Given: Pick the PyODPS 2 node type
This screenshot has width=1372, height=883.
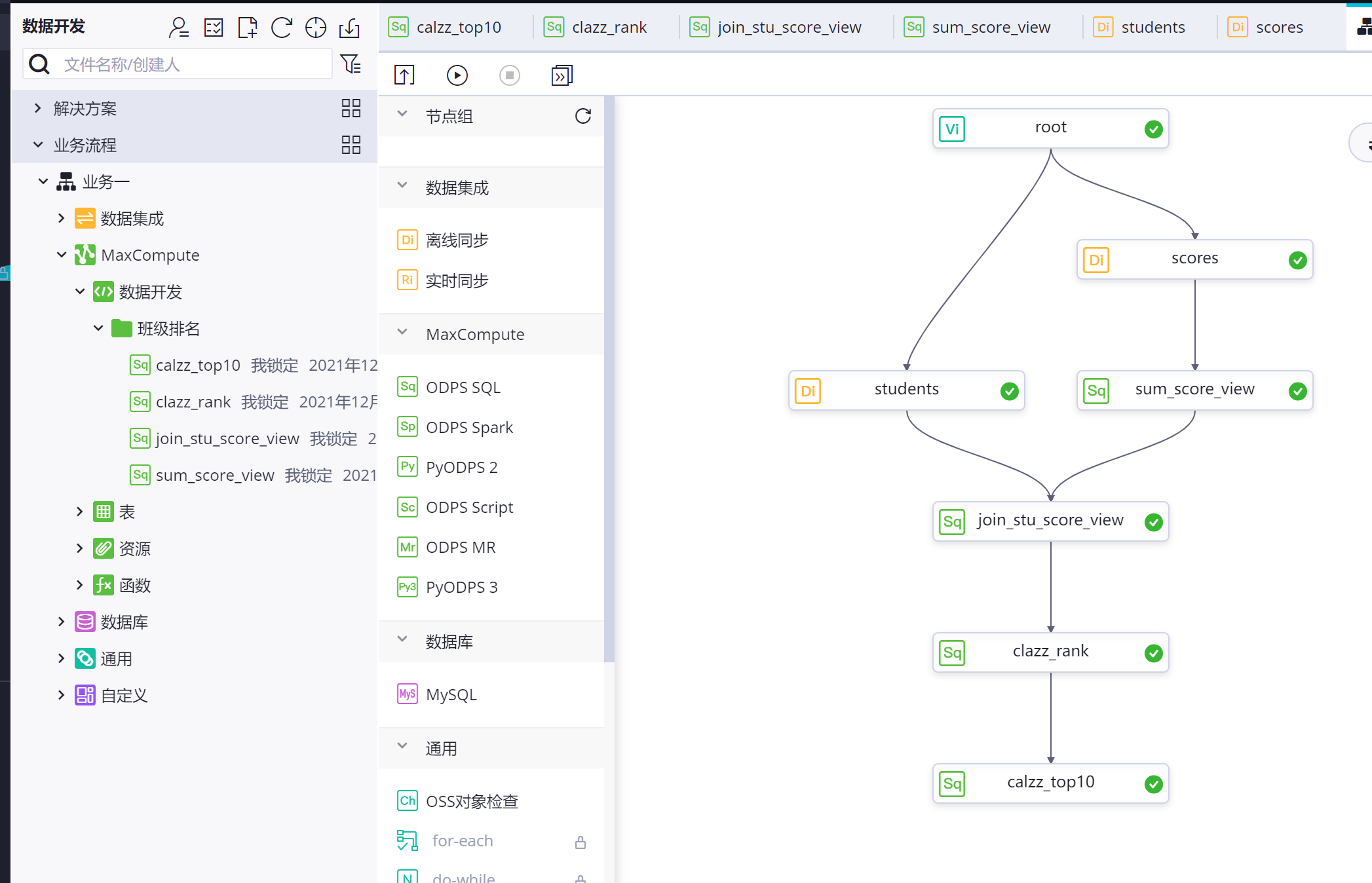Looking at the screenshot, I should click(448, 467).
